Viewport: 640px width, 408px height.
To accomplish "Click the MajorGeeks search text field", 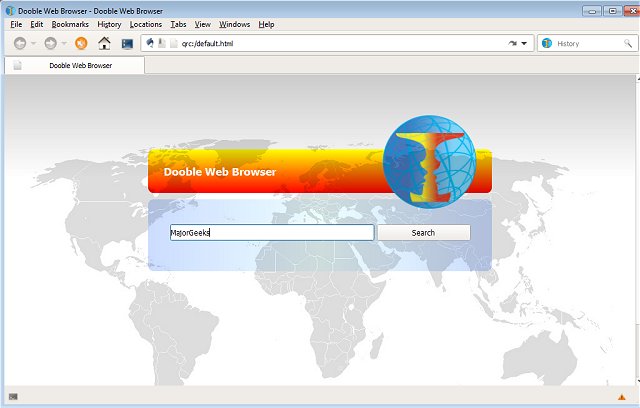I will (272, 233).
